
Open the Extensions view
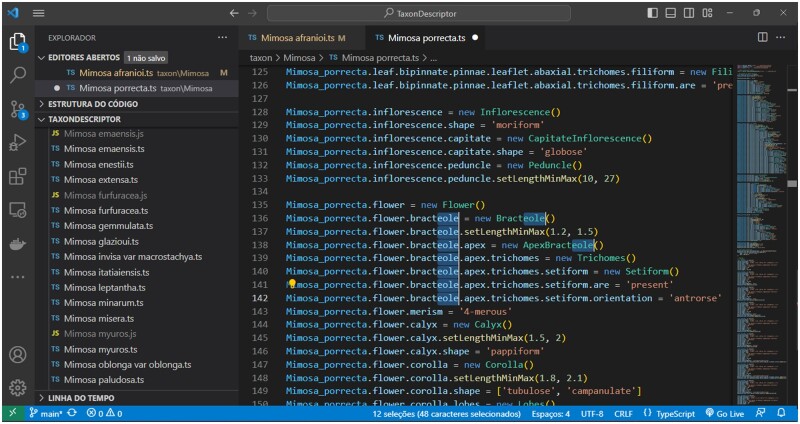(x=18, y=176)
